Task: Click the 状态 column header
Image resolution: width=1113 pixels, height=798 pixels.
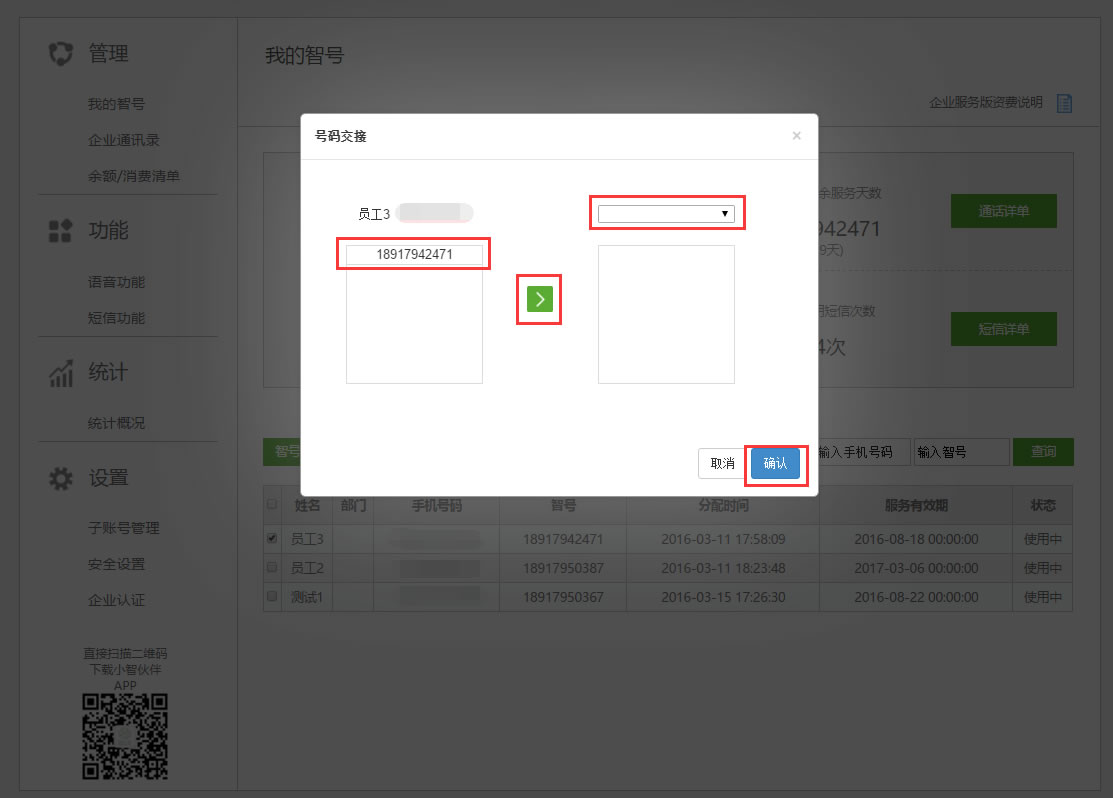Action: pyautogui.click(x=1043, y=505)
